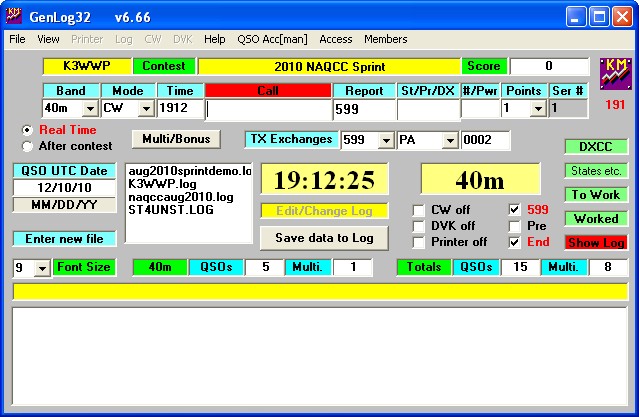This screenshot has width=639, height=417.
Task: Open the QSO Acc[man] menu
Action: click(273, 40)
